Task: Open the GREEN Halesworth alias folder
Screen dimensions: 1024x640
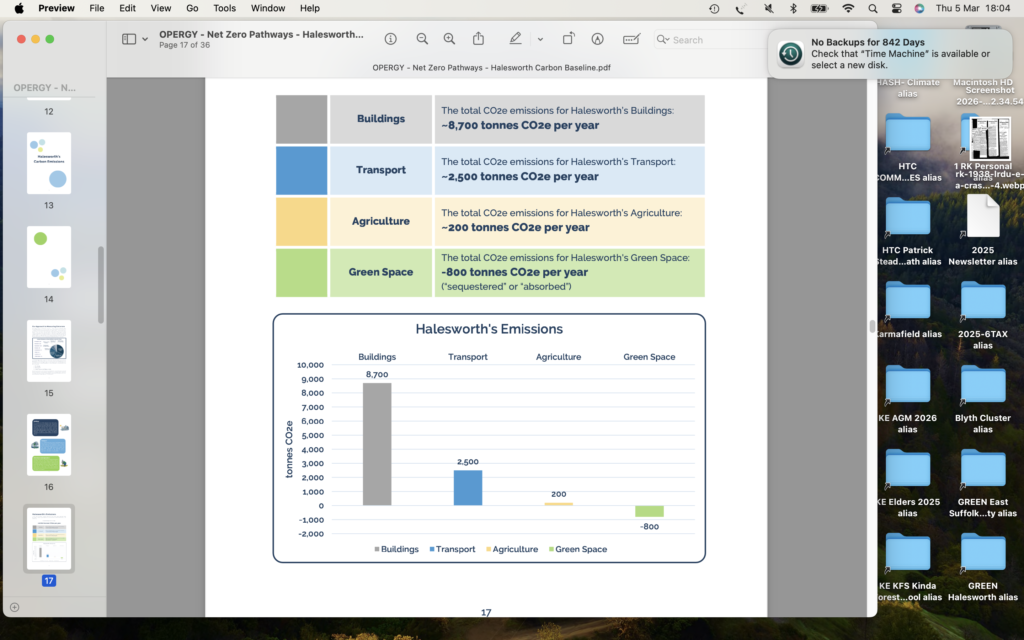Action: coord(982,553)
